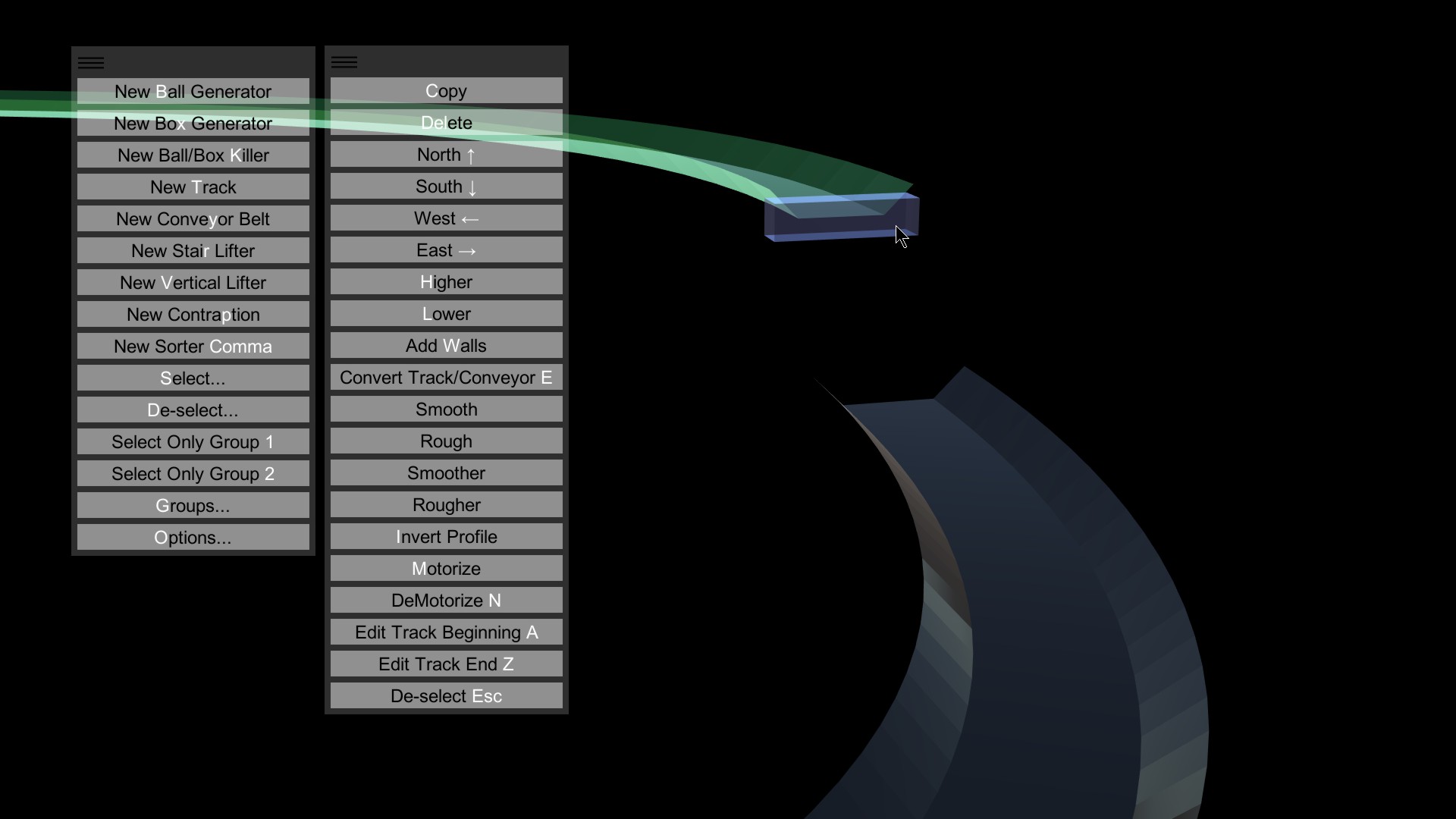1456x819 pixels.
Task: Create a New Ball Generator
Action: (x=193, y=92)
